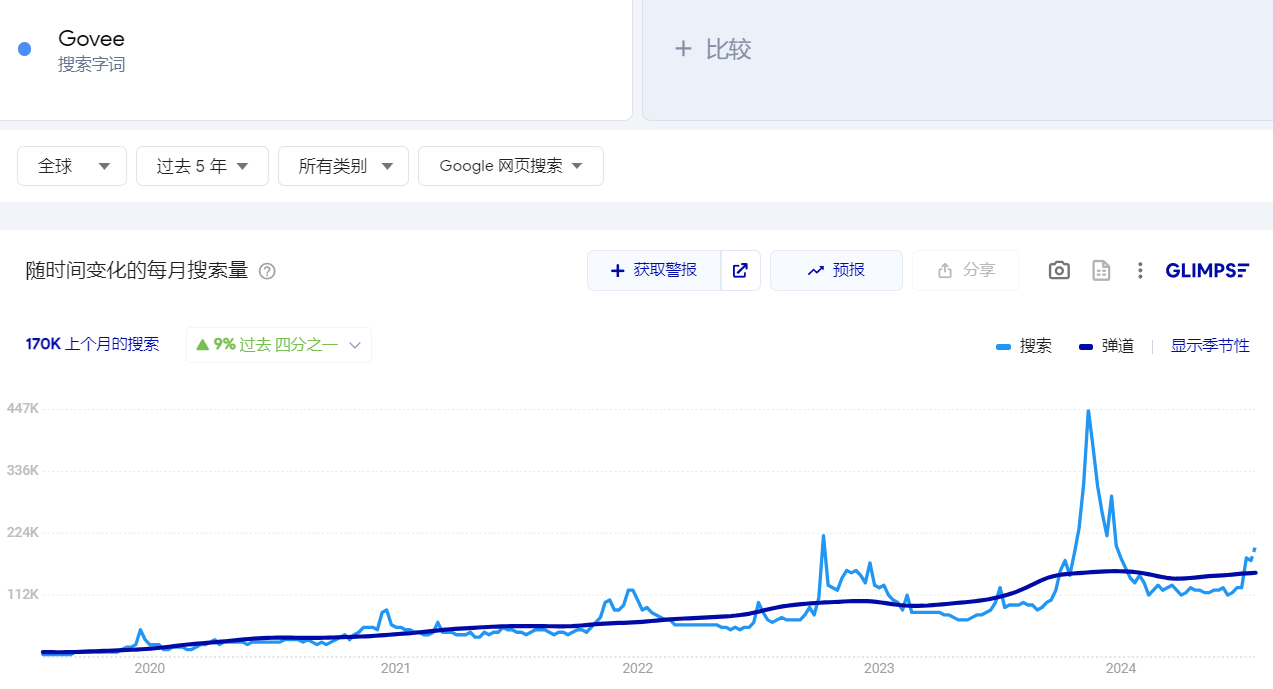Click the Govee search term field
1273x689 pixels.
(x=300, y=50)
